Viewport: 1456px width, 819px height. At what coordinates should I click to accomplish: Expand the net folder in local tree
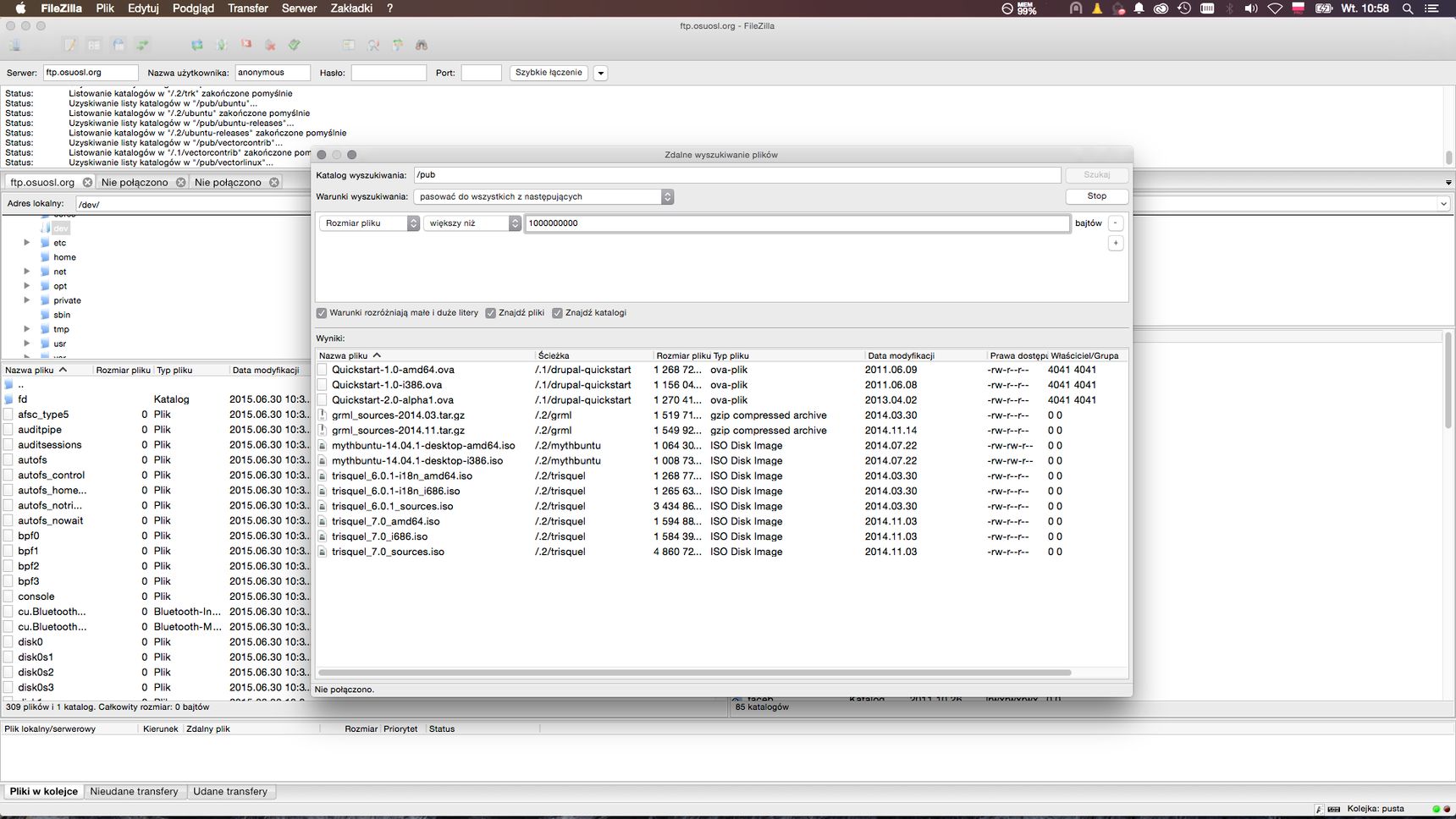(x=27, y=272)
